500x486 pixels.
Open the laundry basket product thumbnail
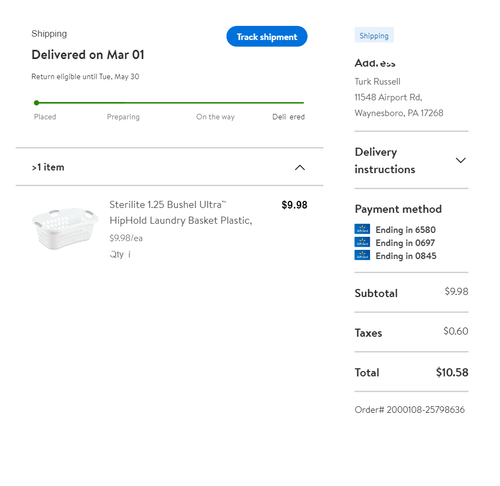(x=65, y=228)
